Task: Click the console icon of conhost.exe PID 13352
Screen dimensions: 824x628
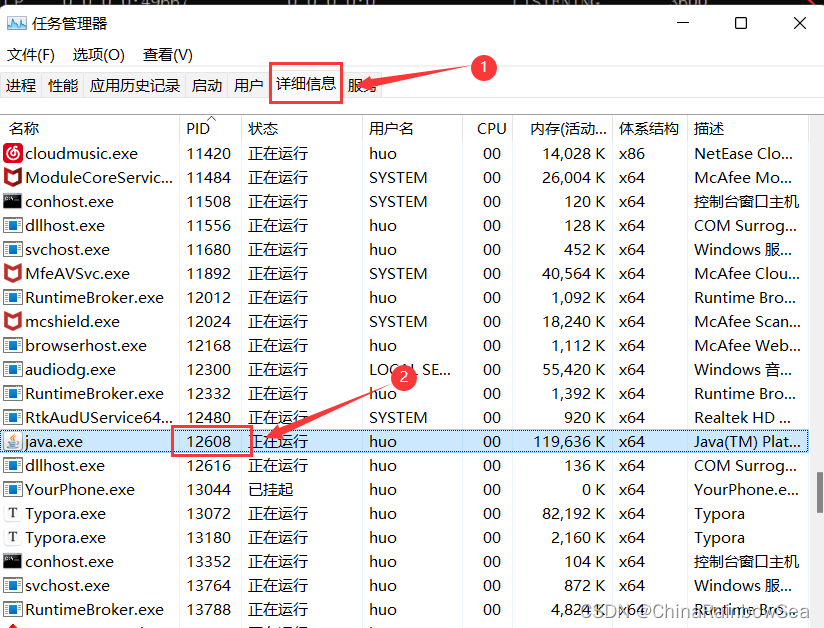Action: 13,561
